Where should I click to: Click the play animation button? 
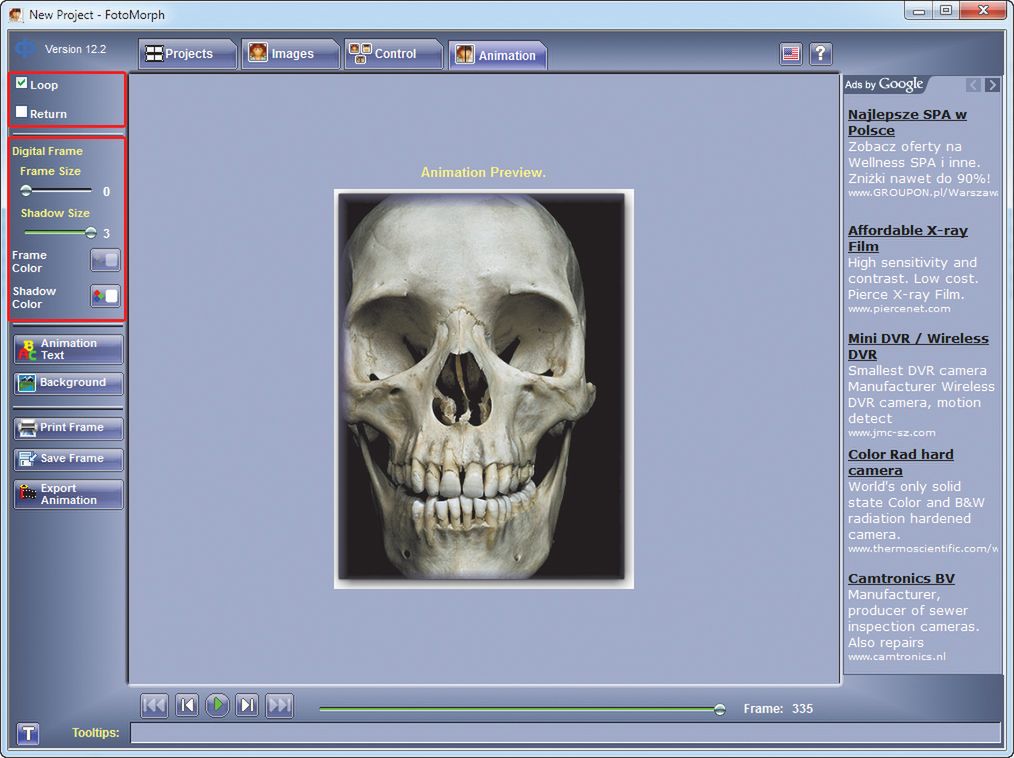[217, 706]
